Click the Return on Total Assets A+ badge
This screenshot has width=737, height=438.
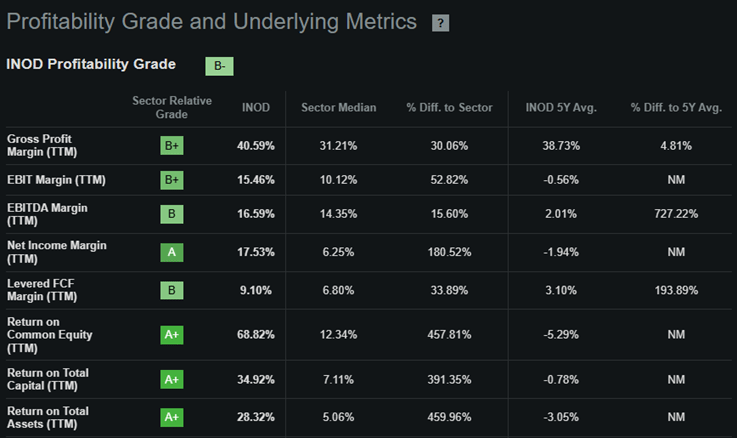click(172, 418)
